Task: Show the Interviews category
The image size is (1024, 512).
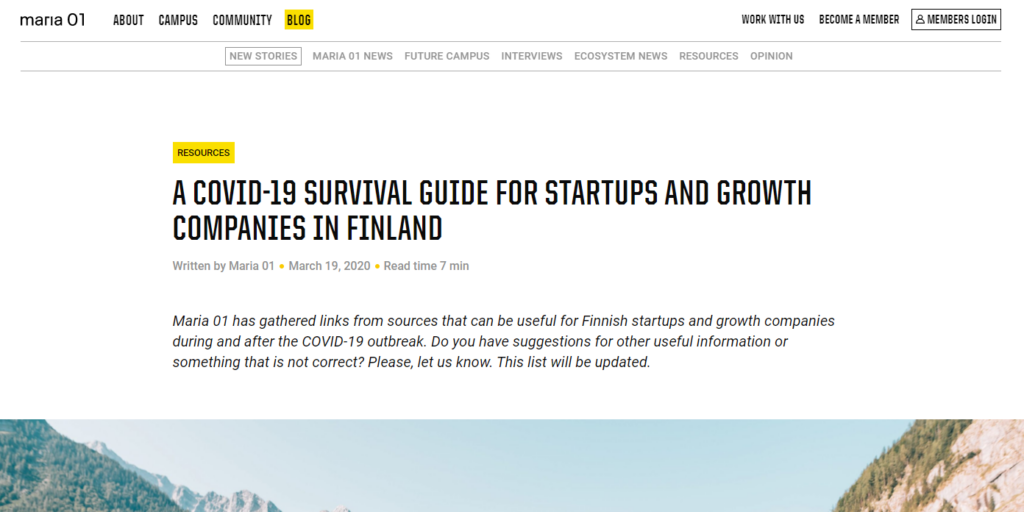Action: pos(532,56)
